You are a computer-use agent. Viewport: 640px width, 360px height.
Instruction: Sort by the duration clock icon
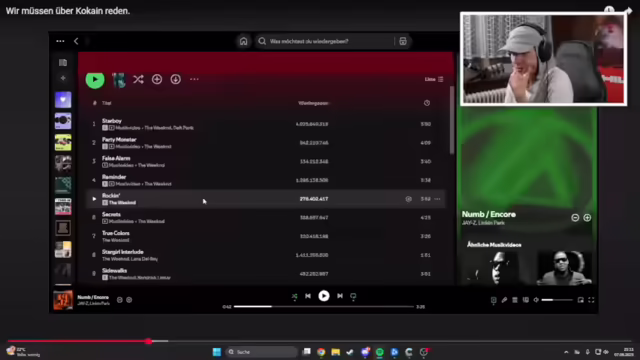(x=427, y=103)
